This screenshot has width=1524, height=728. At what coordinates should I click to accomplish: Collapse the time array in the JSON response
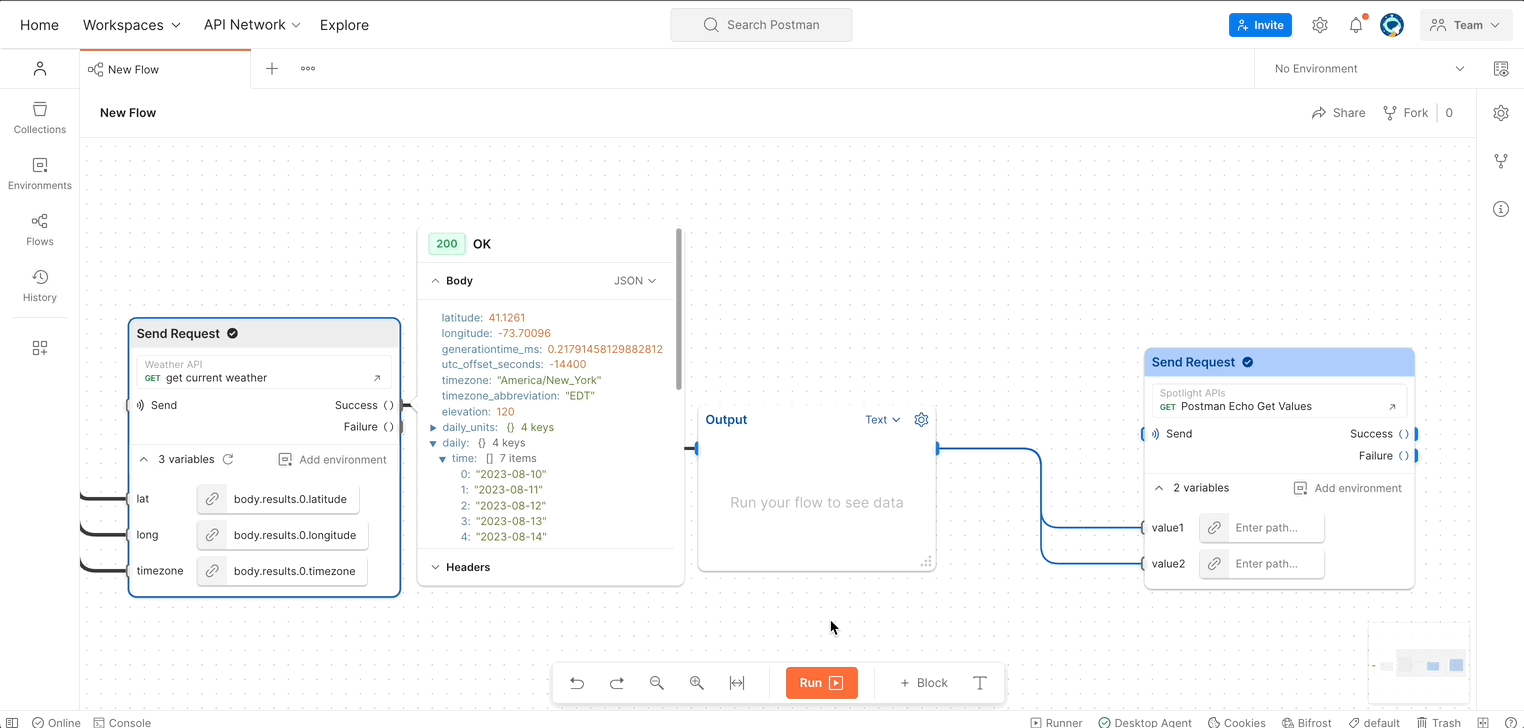click(441, 458)
